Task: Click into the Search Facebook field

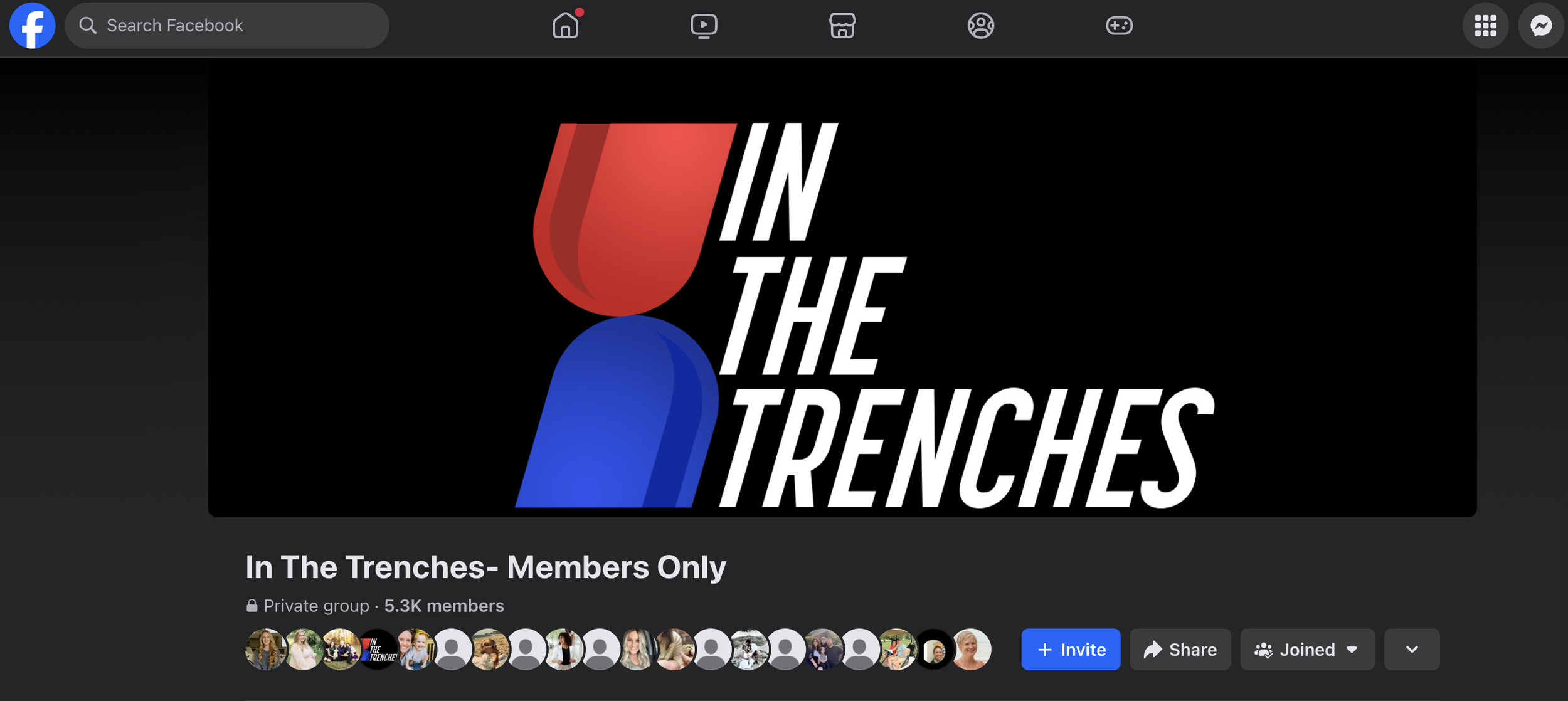Action: (227, 26)
